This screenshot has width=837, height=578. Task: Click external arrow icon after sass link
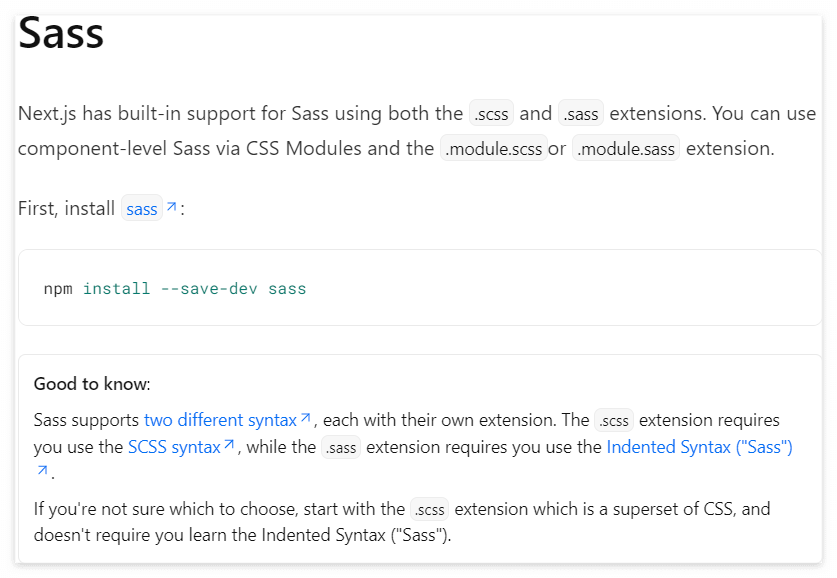tap(171, 207)
